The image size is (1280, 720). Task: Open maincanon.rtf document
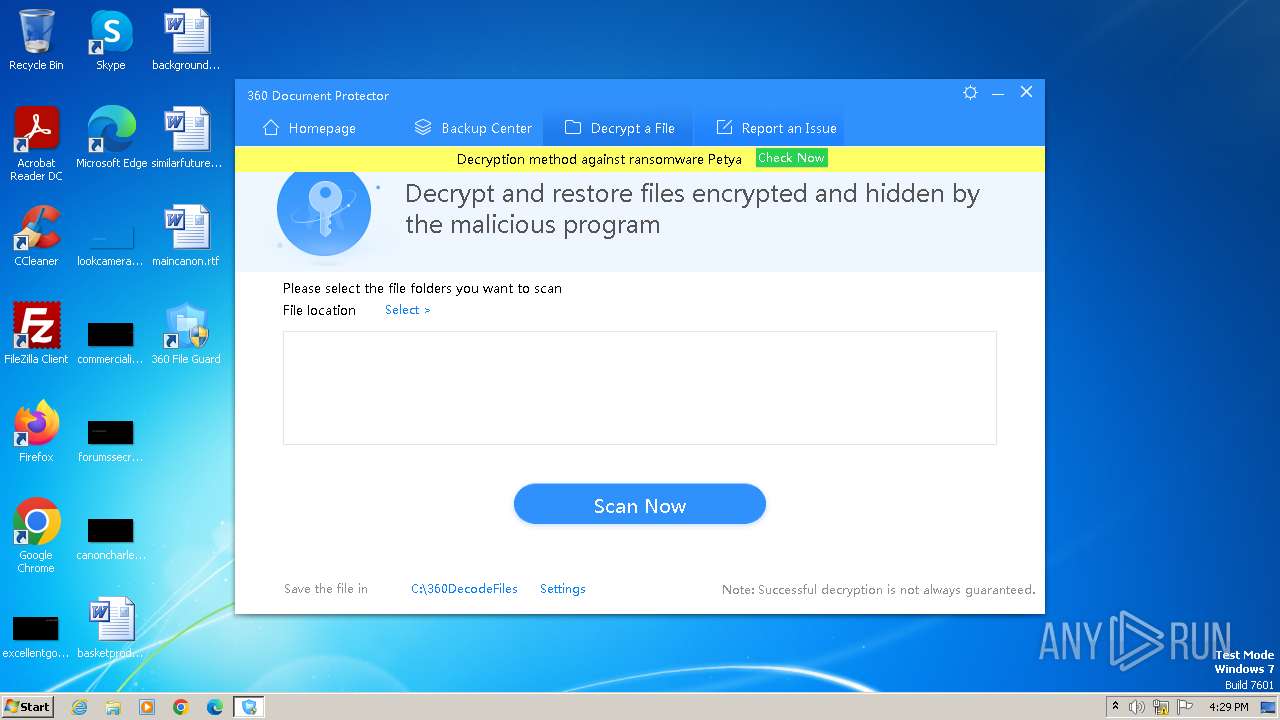tap(186, 237)
